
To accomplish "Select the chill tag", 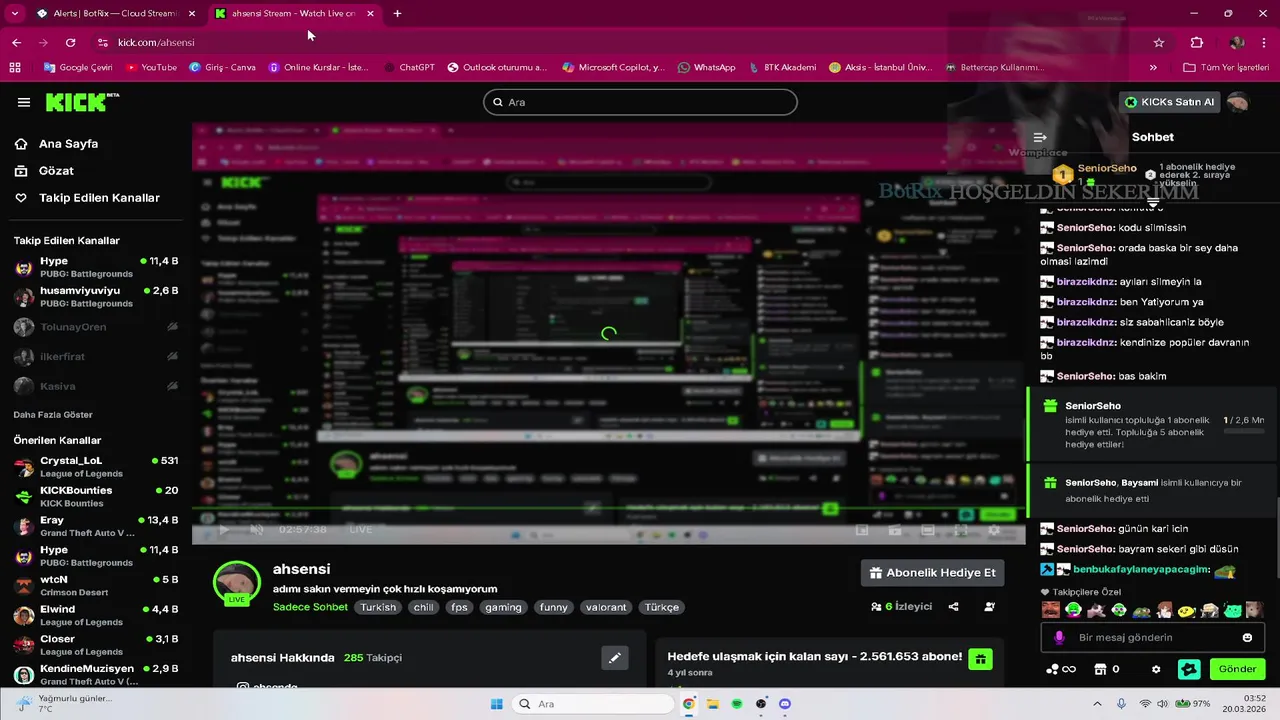I will click(x=424, y=607).
